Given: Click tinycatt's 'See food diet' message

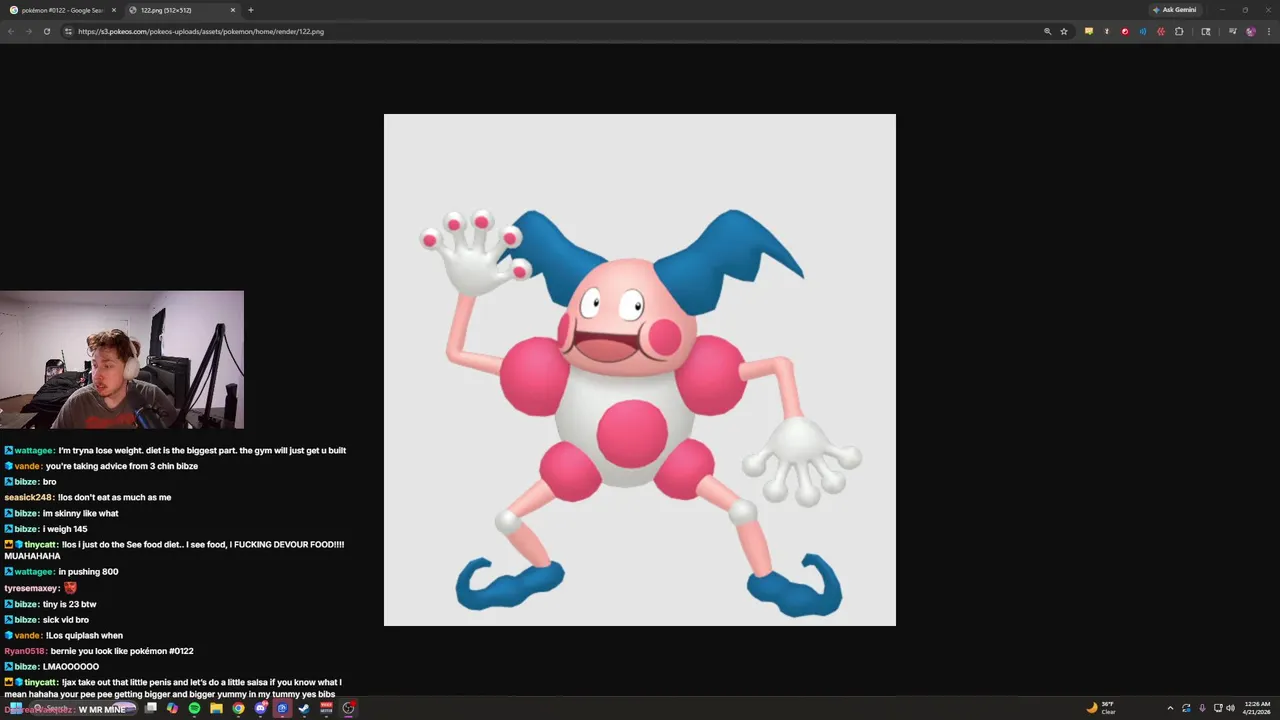Looking at the screenshot, I should [x=174, y=550].
